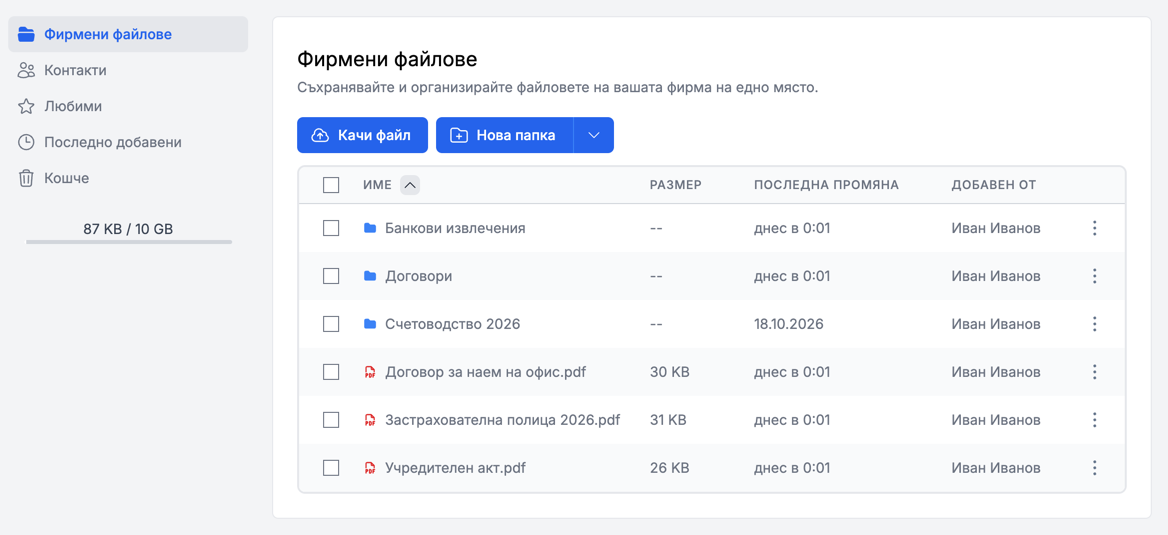
Task: Click PDF icon of Учредителен акт
Action: coord(369,468)
